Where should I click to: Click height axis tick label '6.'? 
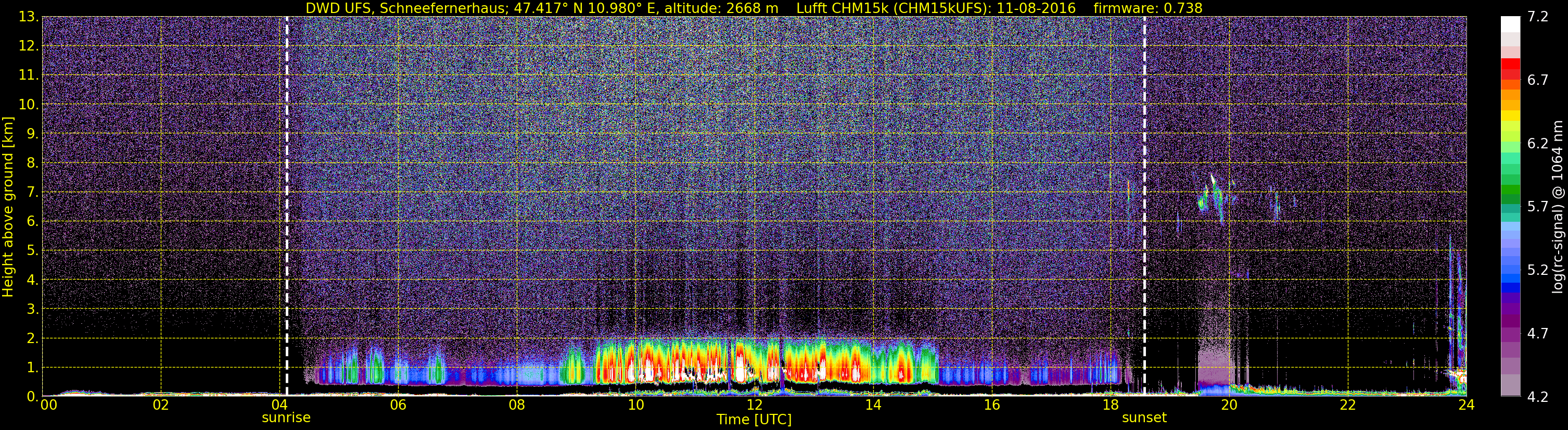pyautogui.click(x=32, y=221)
